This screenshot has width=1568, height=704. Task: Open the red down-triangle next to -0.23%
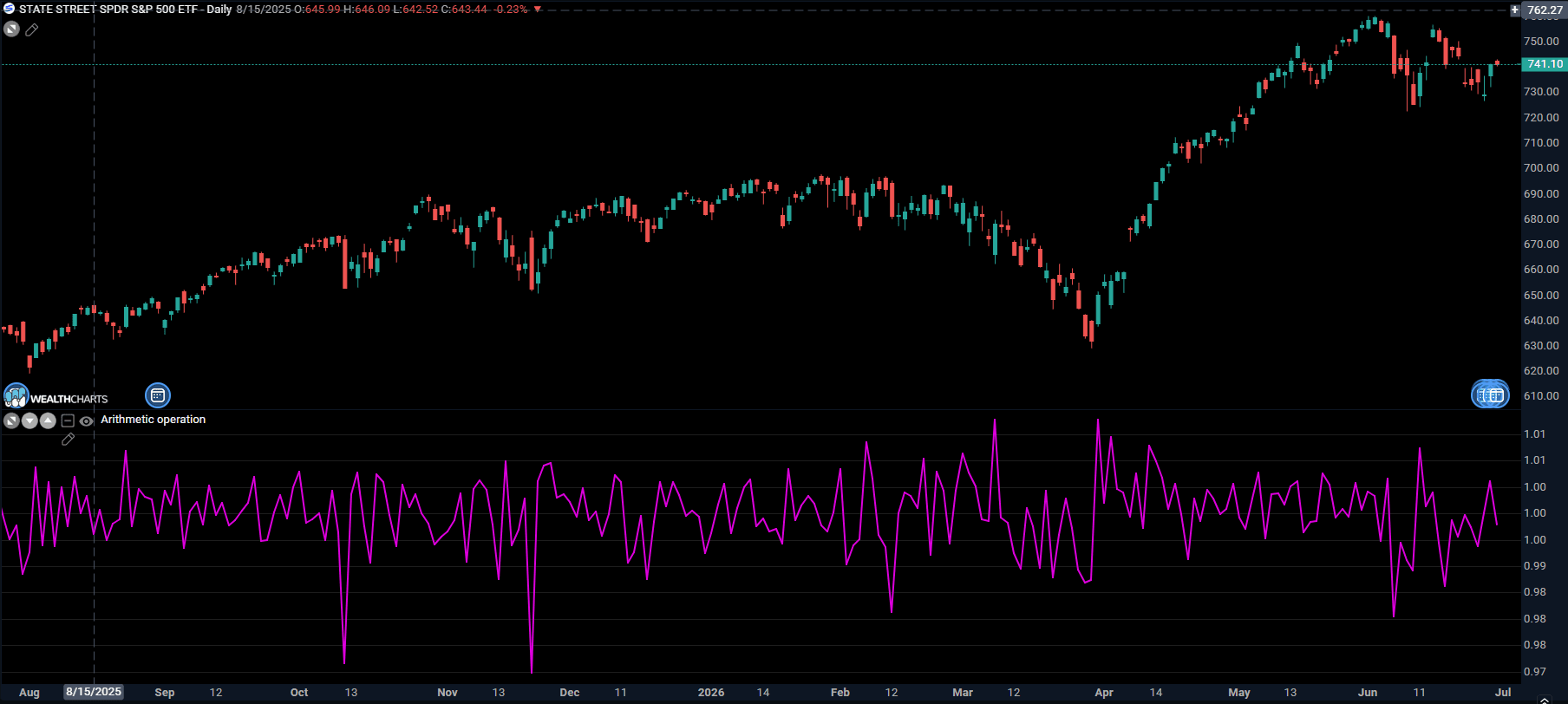coord(538,10)
